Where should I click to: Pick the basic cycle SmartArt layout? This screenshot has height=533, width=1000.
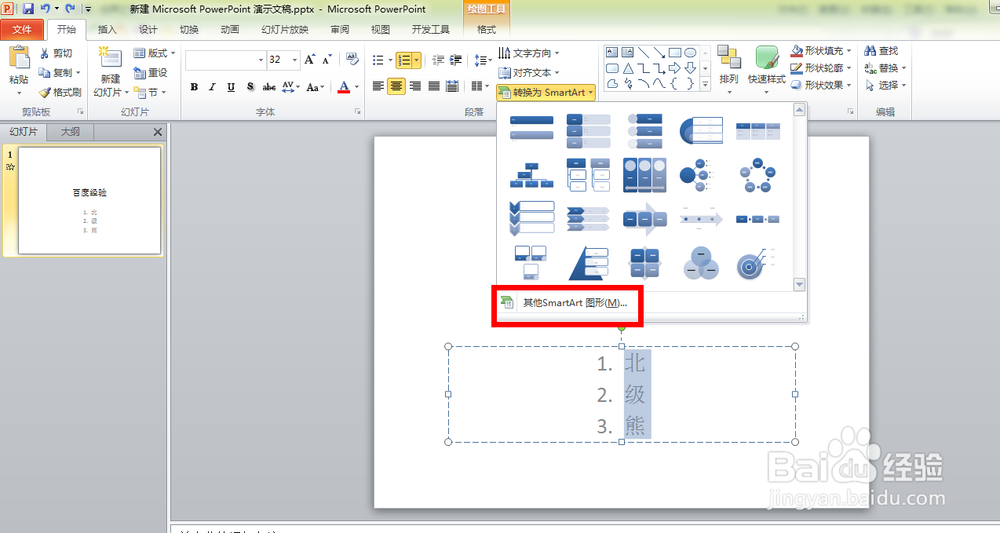click(757, 175)
